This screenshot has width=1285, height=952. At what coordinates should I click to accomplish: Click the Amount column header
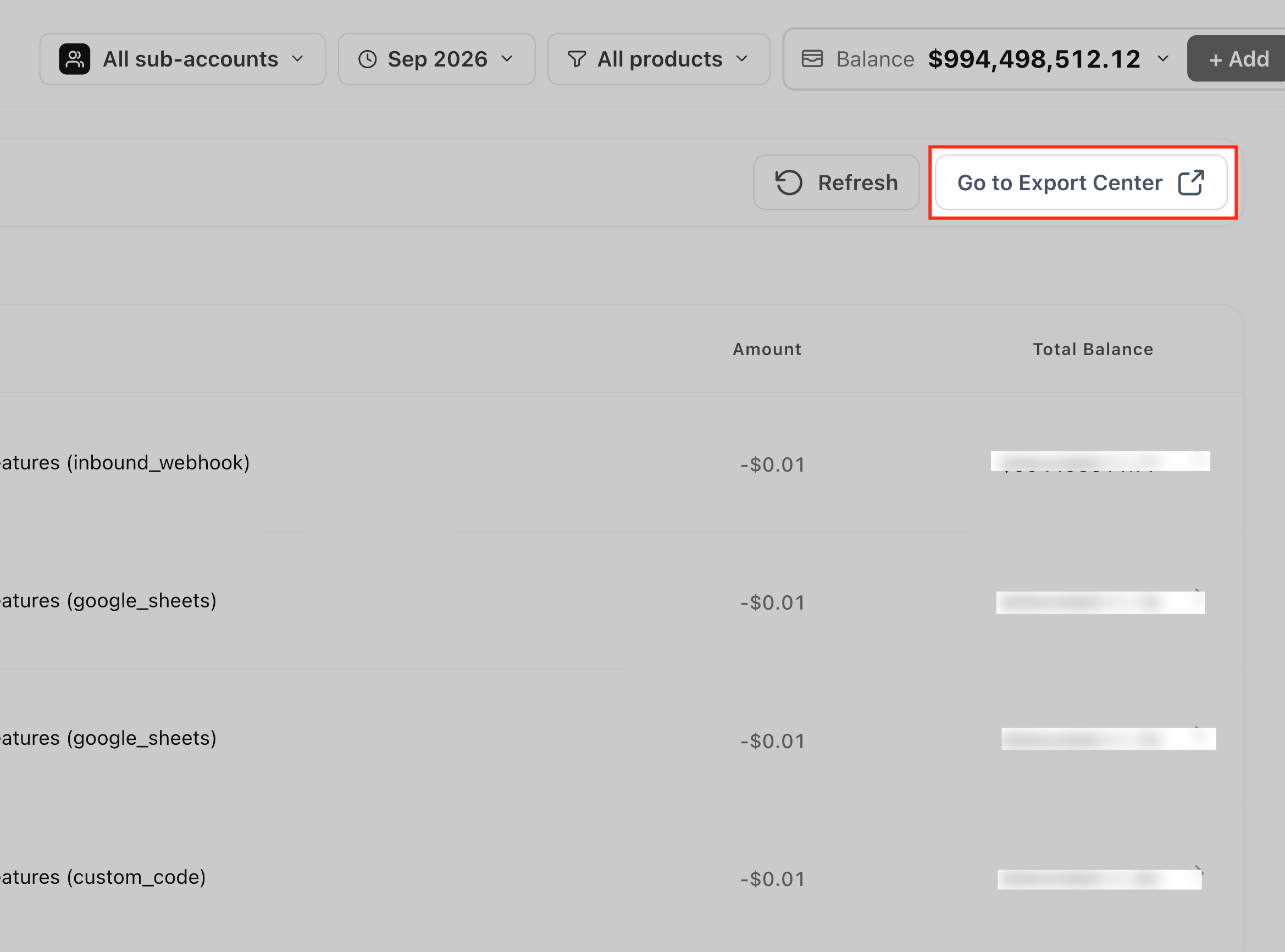(x=767, y=349)
